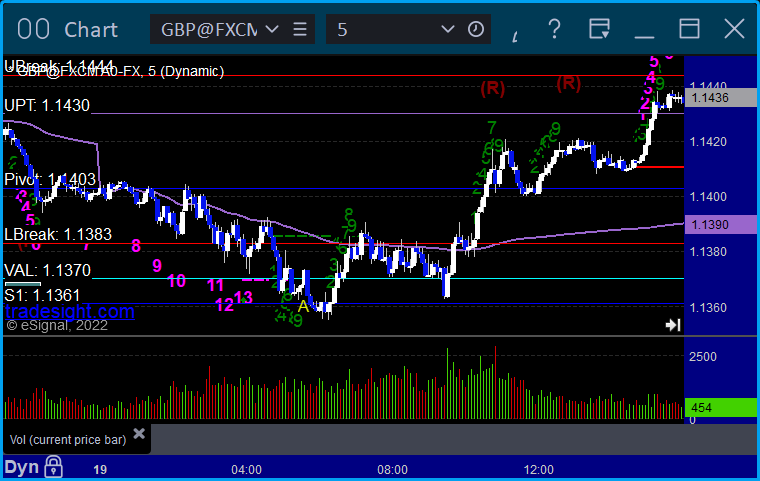760x481 pixels.
Task: Select the LBreak: 1.1383 level label
Action: (x=58, y=234)
